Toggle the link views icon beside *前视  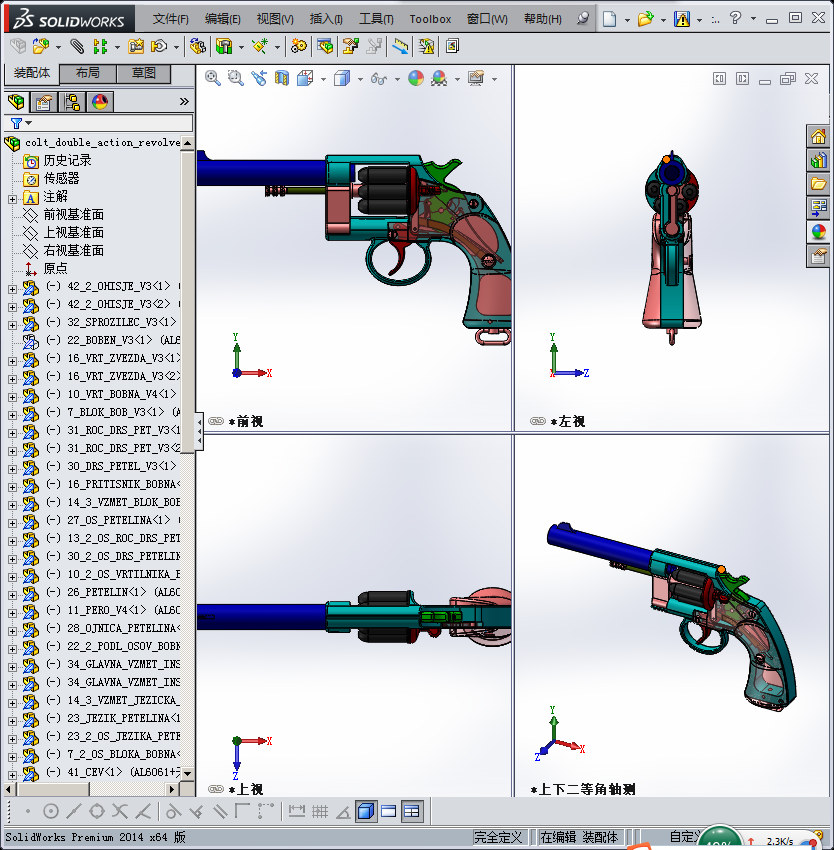coord(216,421)
